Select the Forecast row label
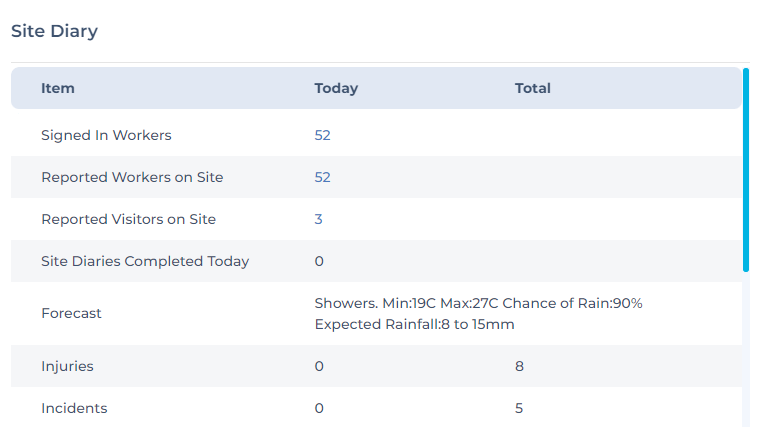 (x=71, y=313)
